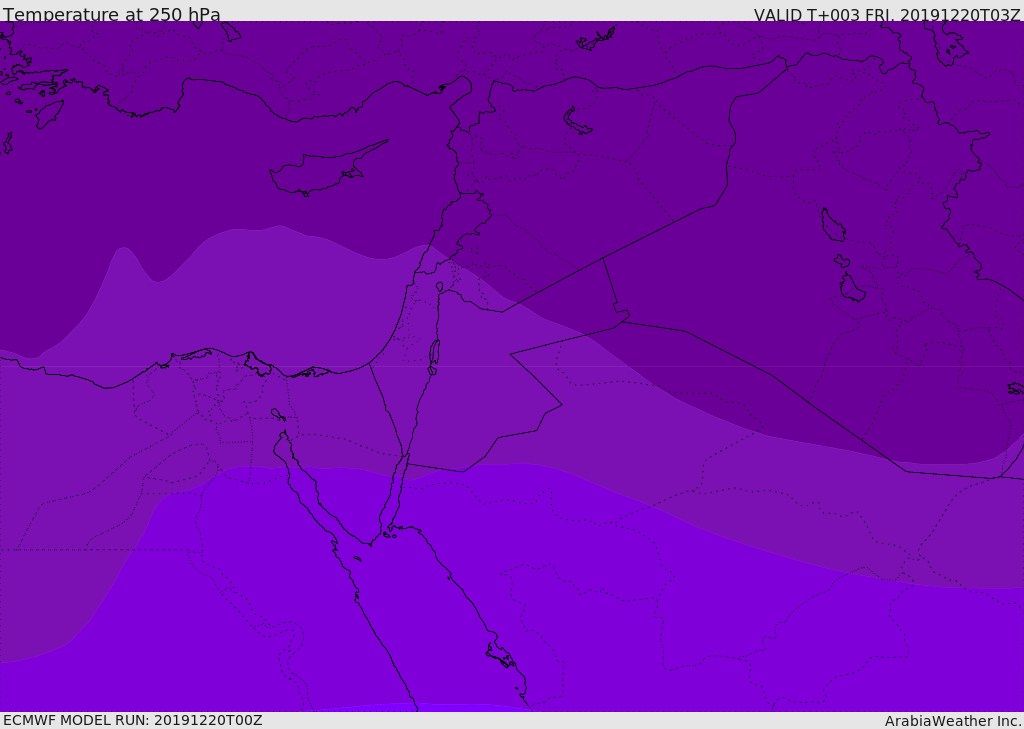Click the 'VALID T+003 FRI. 20191220T03Z' label

click(x=887, y=15)
